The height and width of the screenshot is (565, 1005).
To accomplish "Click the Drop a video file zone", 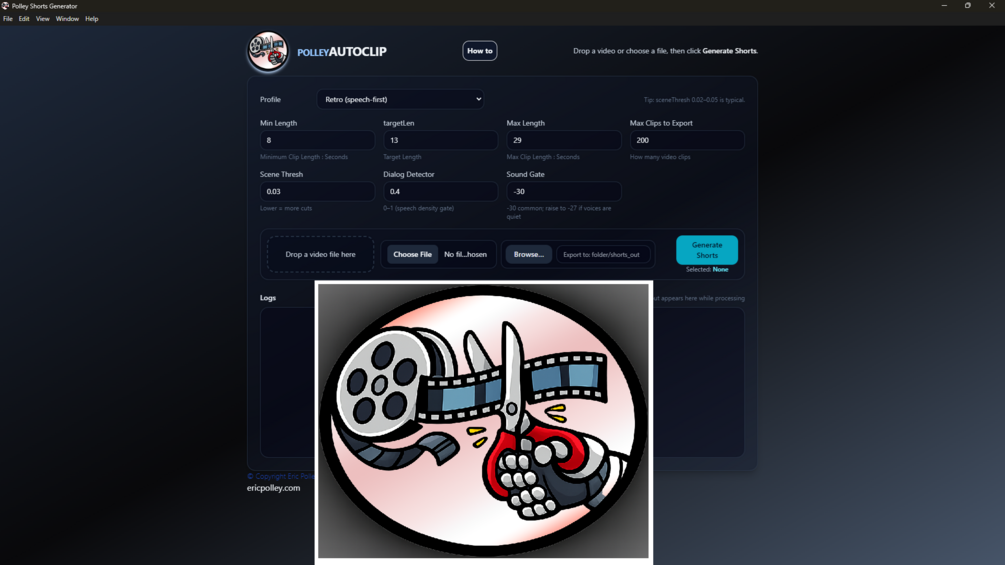I will (x=320, y=254).
